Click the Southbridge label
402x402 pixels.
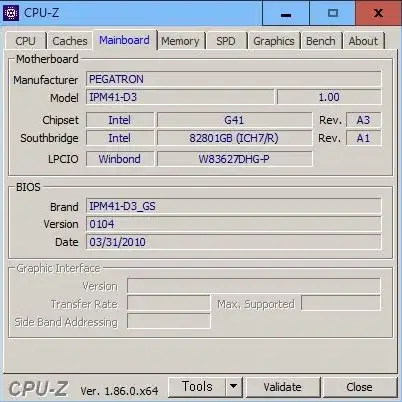(x=49, y=138)
